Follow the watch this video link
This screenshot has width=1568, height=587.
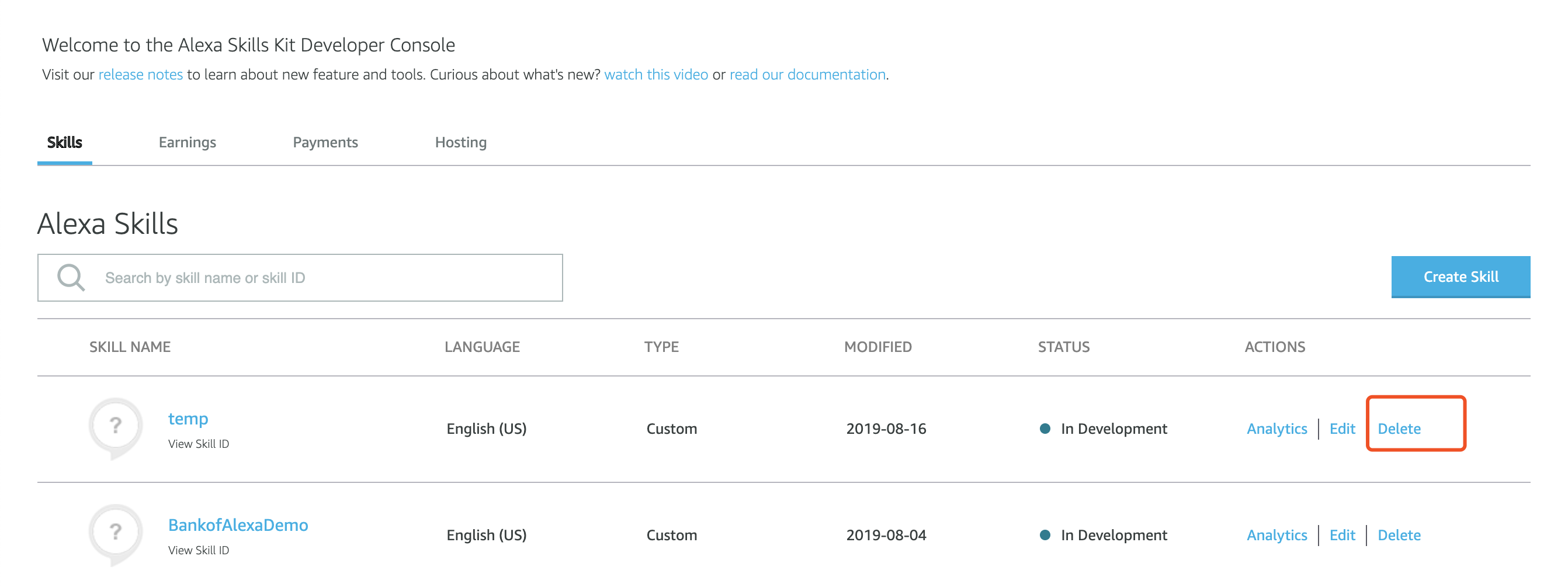pyautogui.click(x=656, y=74)
